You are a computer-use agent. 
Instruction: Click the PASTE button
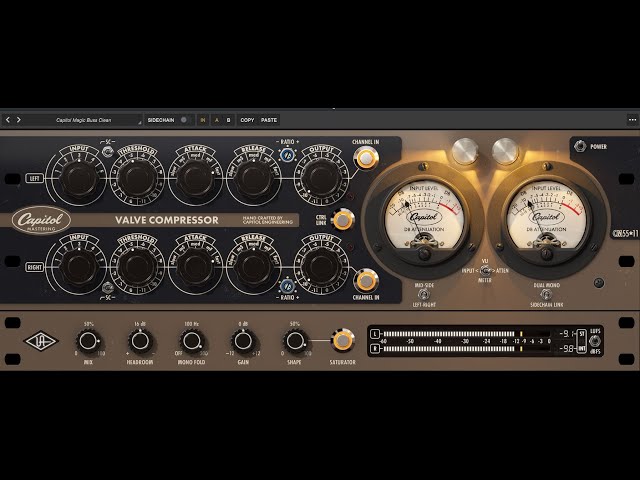(269, 120)
